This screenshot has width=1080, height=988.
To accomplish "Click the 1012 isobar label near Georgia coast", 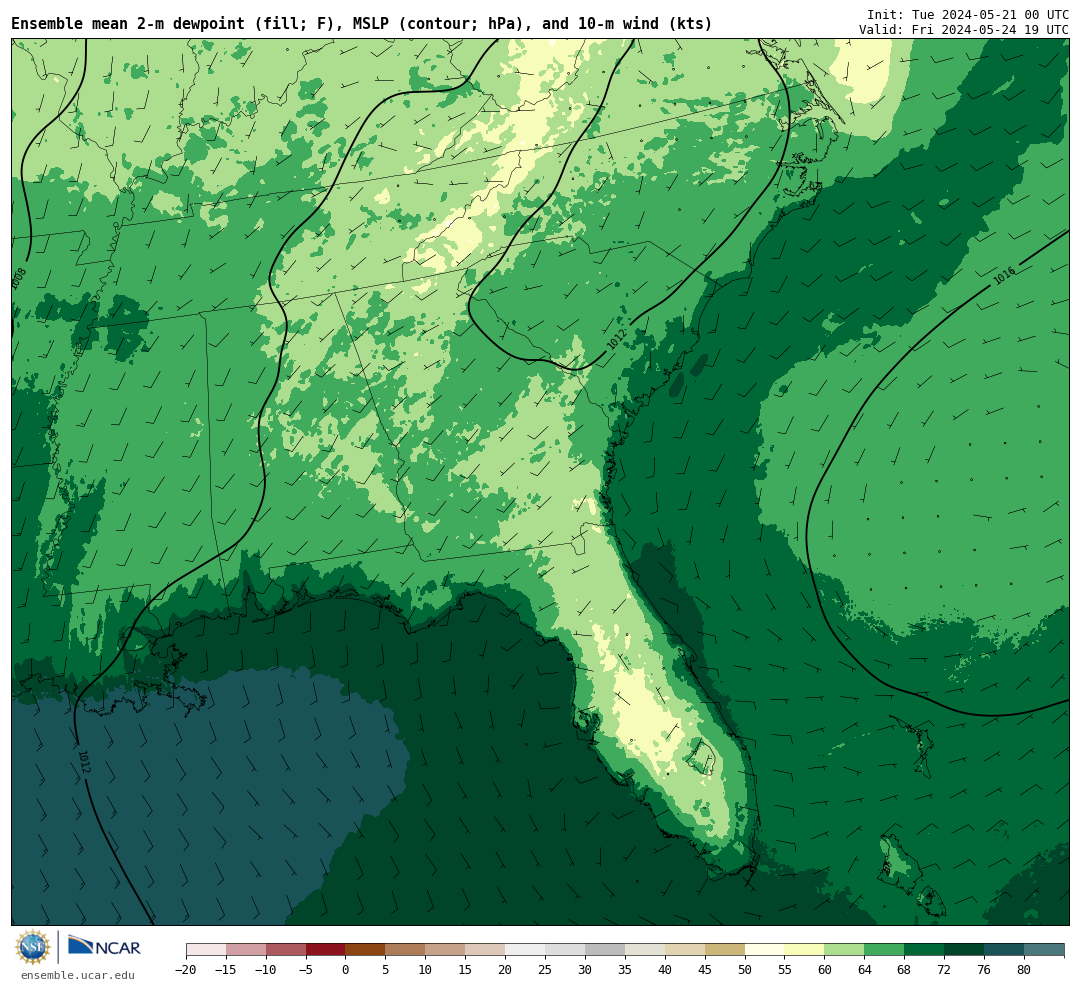I will (616, 339).
